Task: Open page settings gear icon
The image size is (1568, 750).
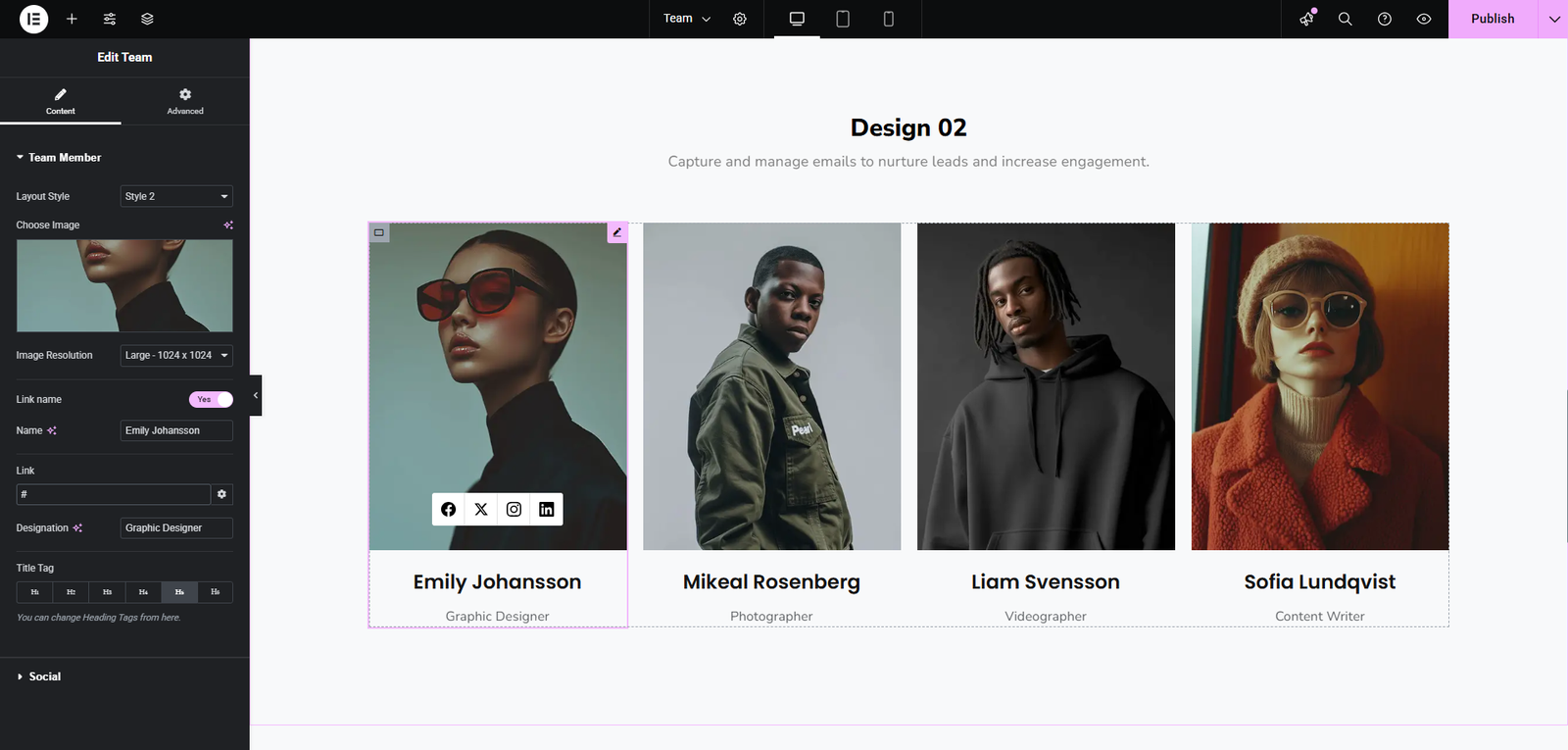Action: pos(740,19)
